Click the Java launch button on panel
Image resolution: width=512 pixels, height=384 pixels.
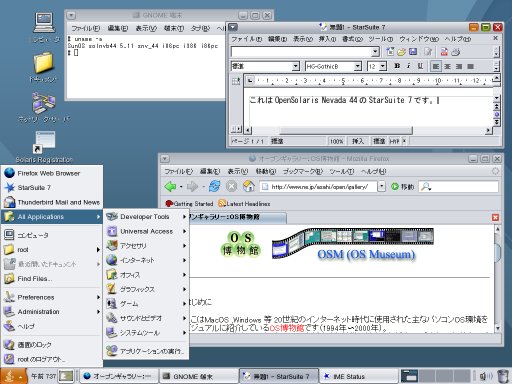13,376
